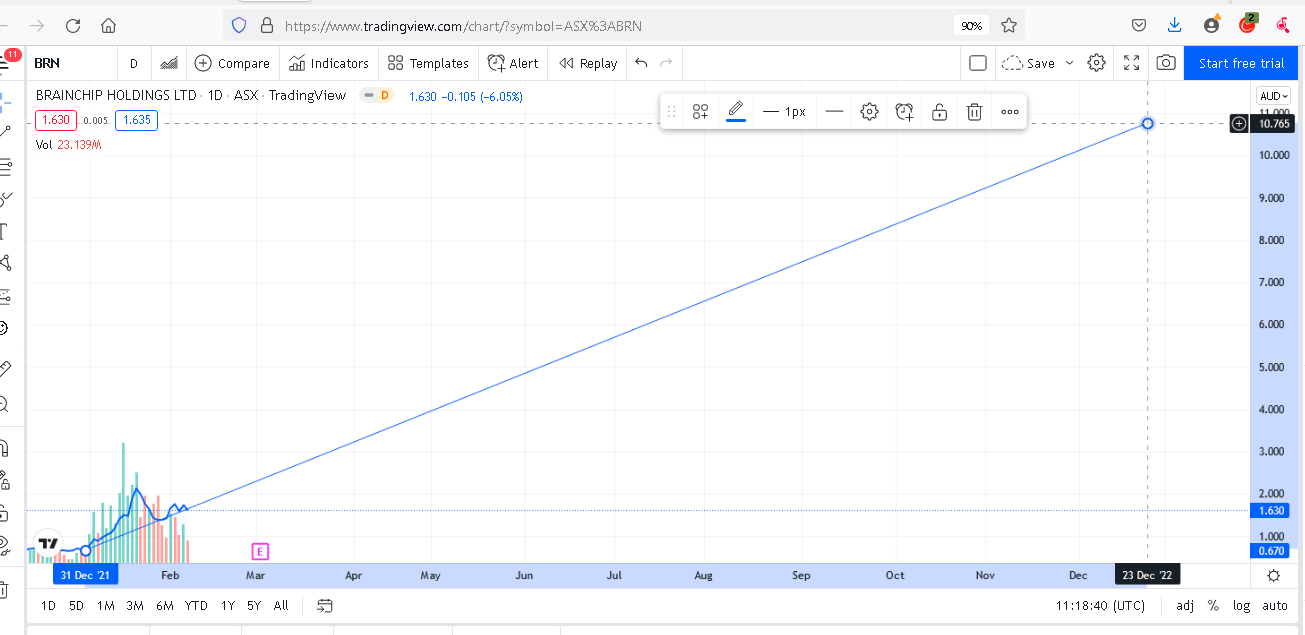Image resolution: width=1305 pixels, height=635 pixels.
Task: Toggle stay in drawing mode
Action: click(6, 480)
